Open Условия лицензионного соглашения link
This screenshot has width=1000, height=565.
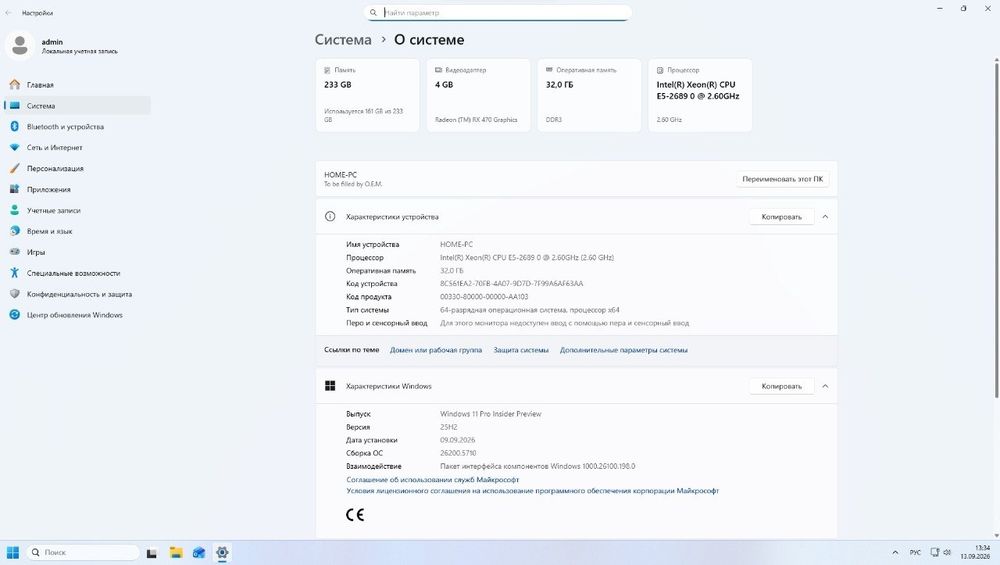[x=533, y=491]
